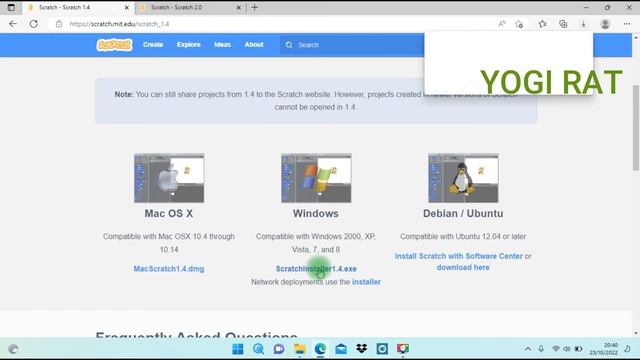640x360 pixels.
Task: Switch to the Scratch 2.0 tab
Action: pos(190,7)
